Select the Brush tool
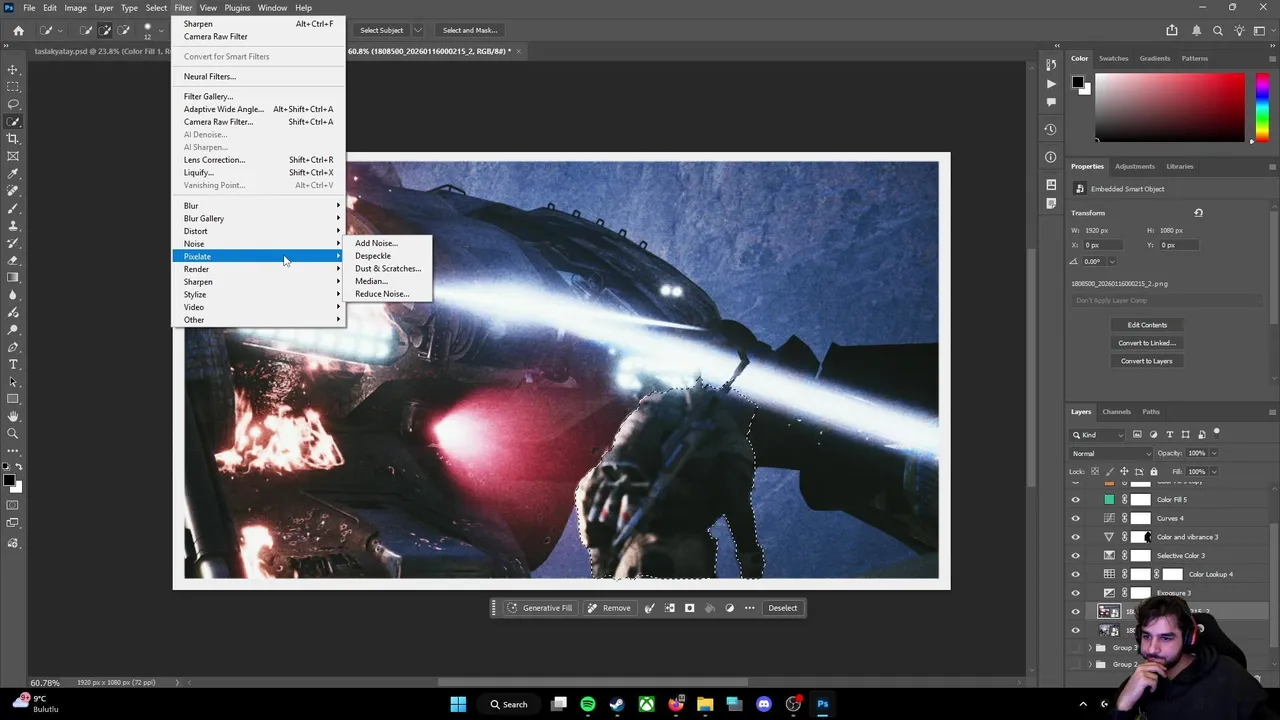The image size is (1280, 720). pos(13,208)
